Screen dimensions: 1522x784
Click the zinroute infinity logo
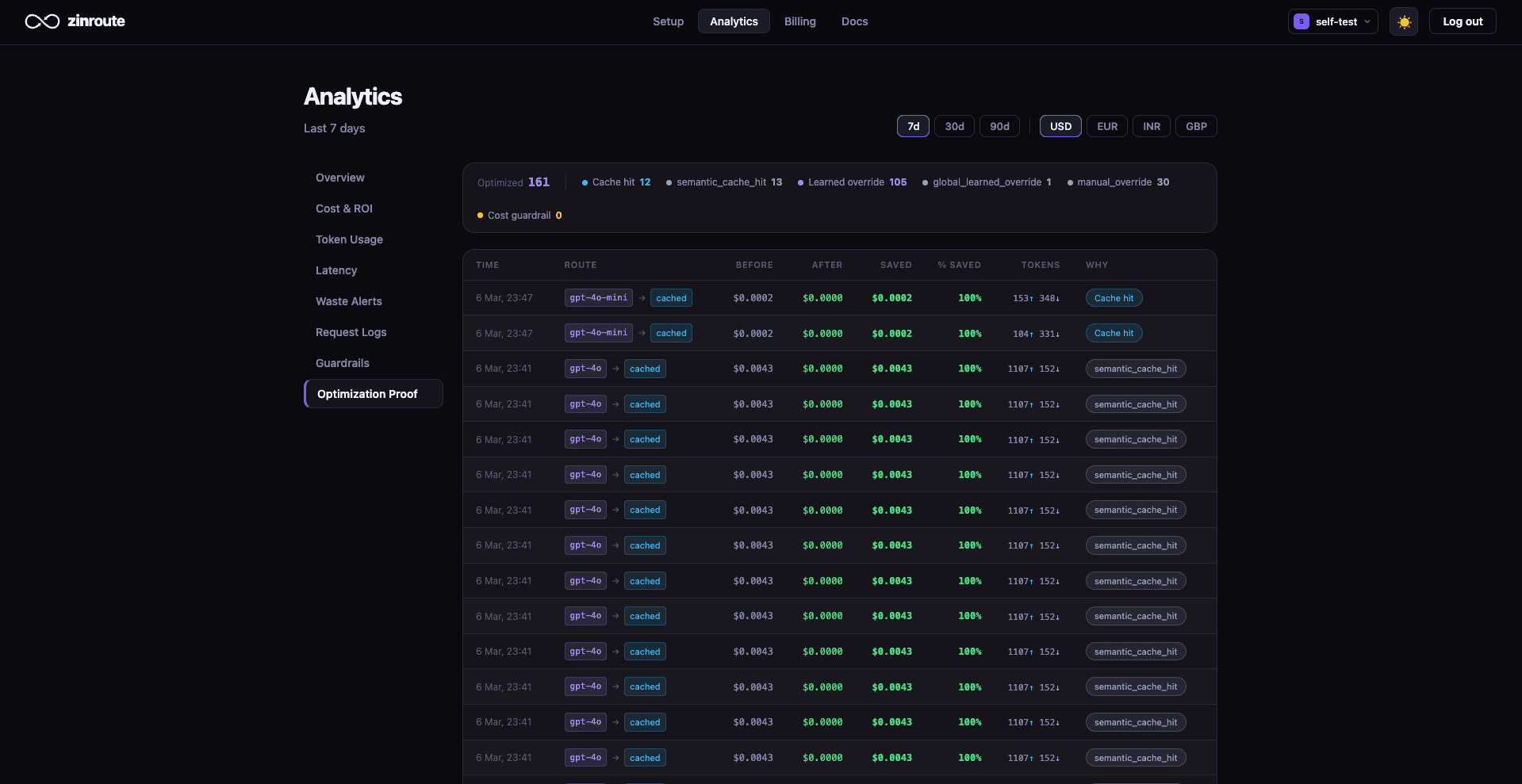(41, 21)
